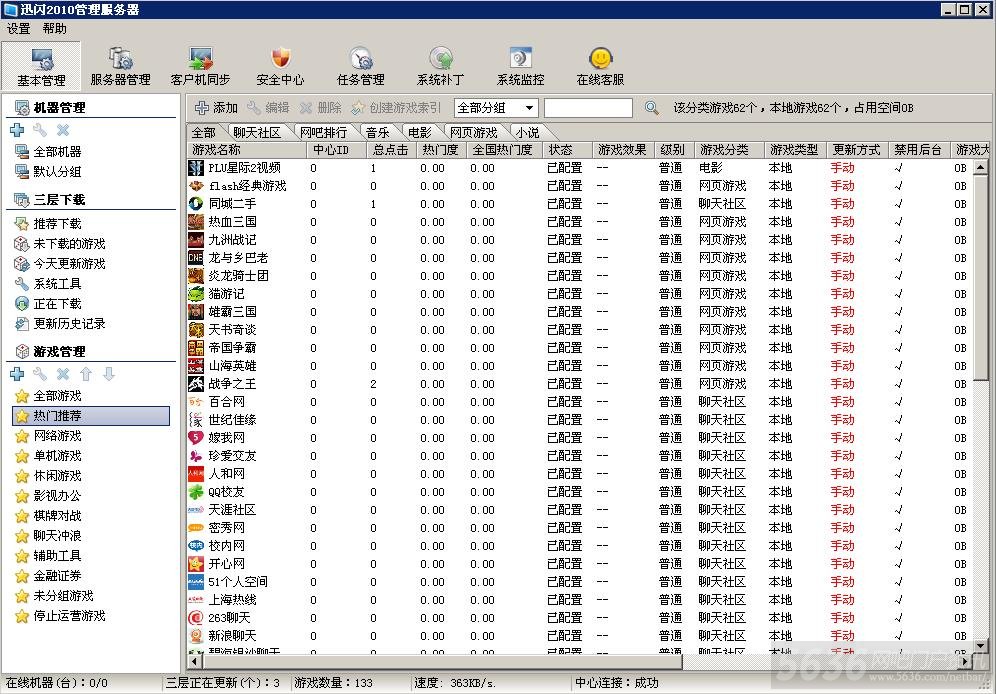Image resolution: width=996 pixels, height=694 pixels.
Task: Focus the search text field beside 全部分组
Action: click(x=588, y=108)
